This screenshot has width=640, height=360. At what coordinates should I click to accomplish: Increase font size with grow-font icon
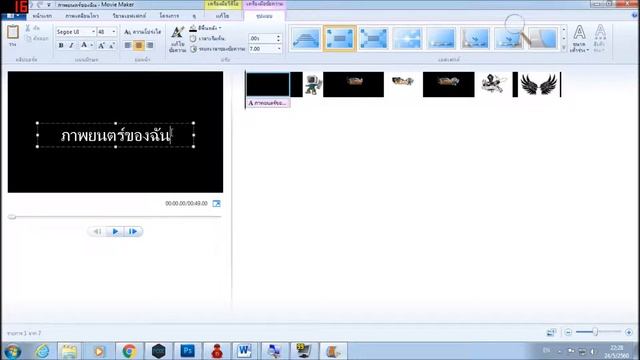click(101, 45)
